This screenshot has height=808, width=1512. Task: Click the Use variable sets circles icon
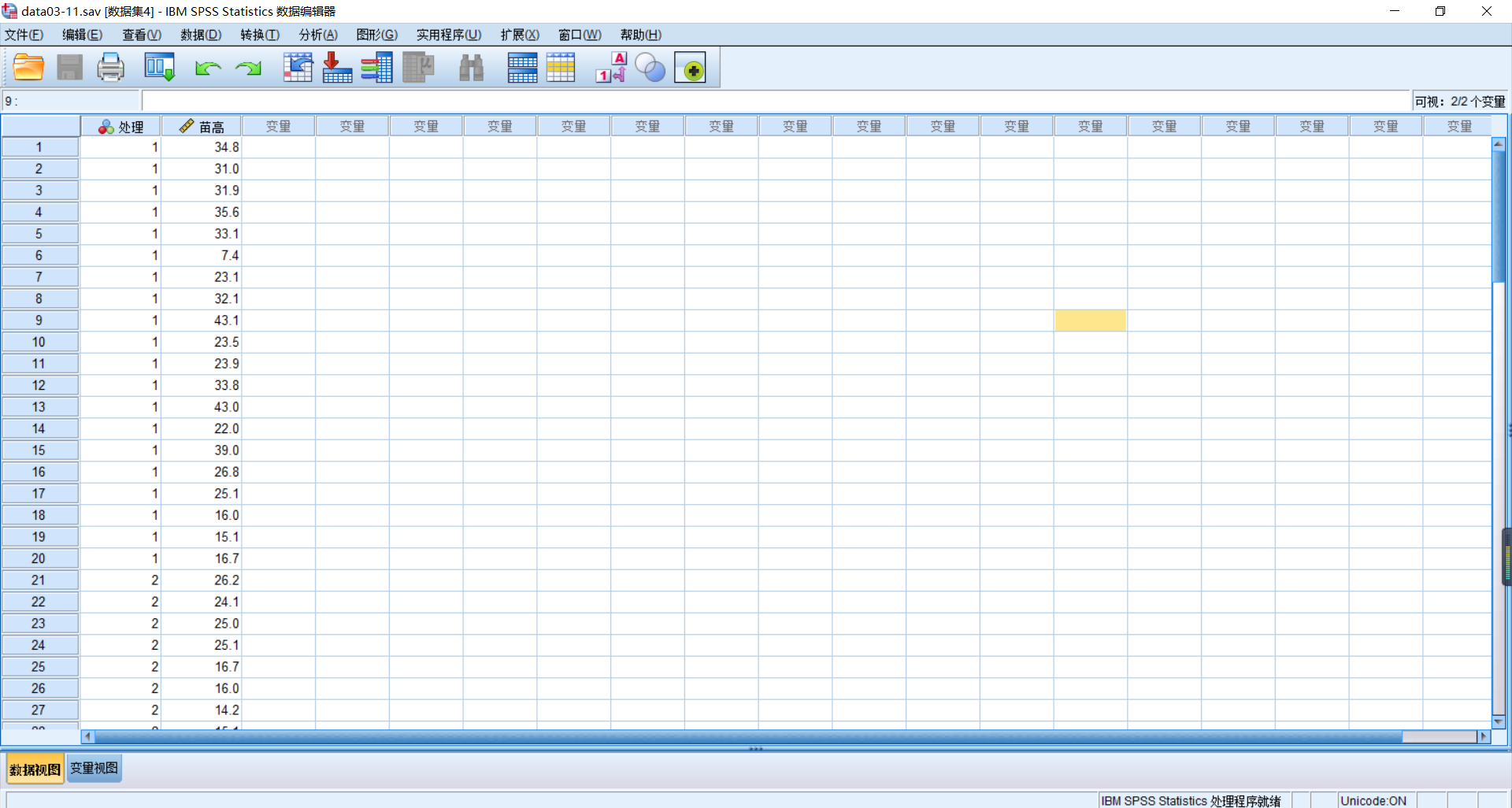tap(650, 68)
